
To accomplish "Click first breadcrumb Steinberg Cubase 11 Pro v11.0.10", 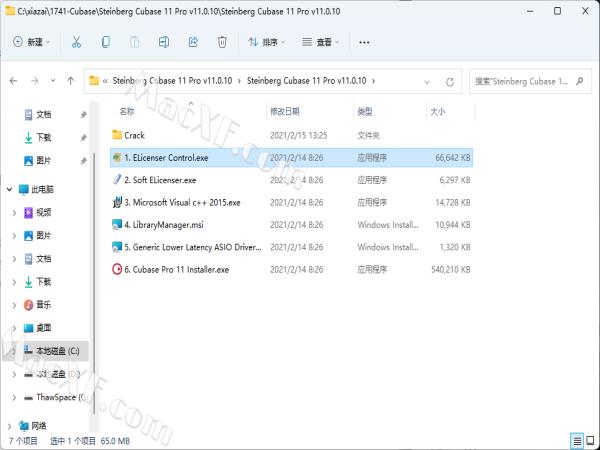I will click(x=172, y=81).
